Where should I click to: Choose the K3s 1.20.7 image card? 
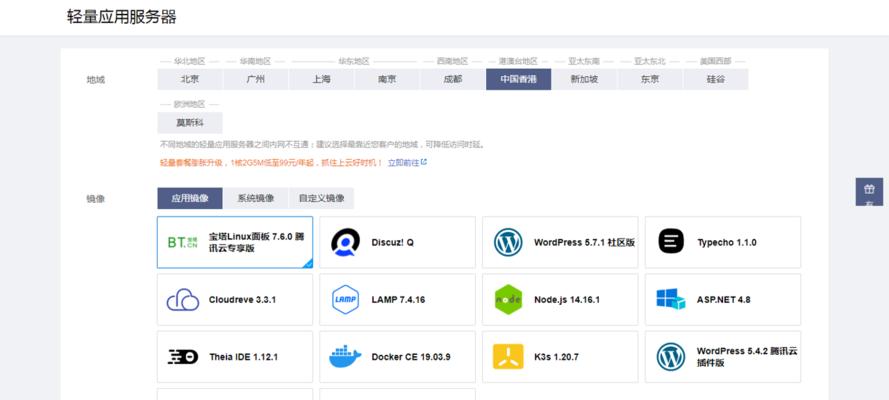pos(560,357)
